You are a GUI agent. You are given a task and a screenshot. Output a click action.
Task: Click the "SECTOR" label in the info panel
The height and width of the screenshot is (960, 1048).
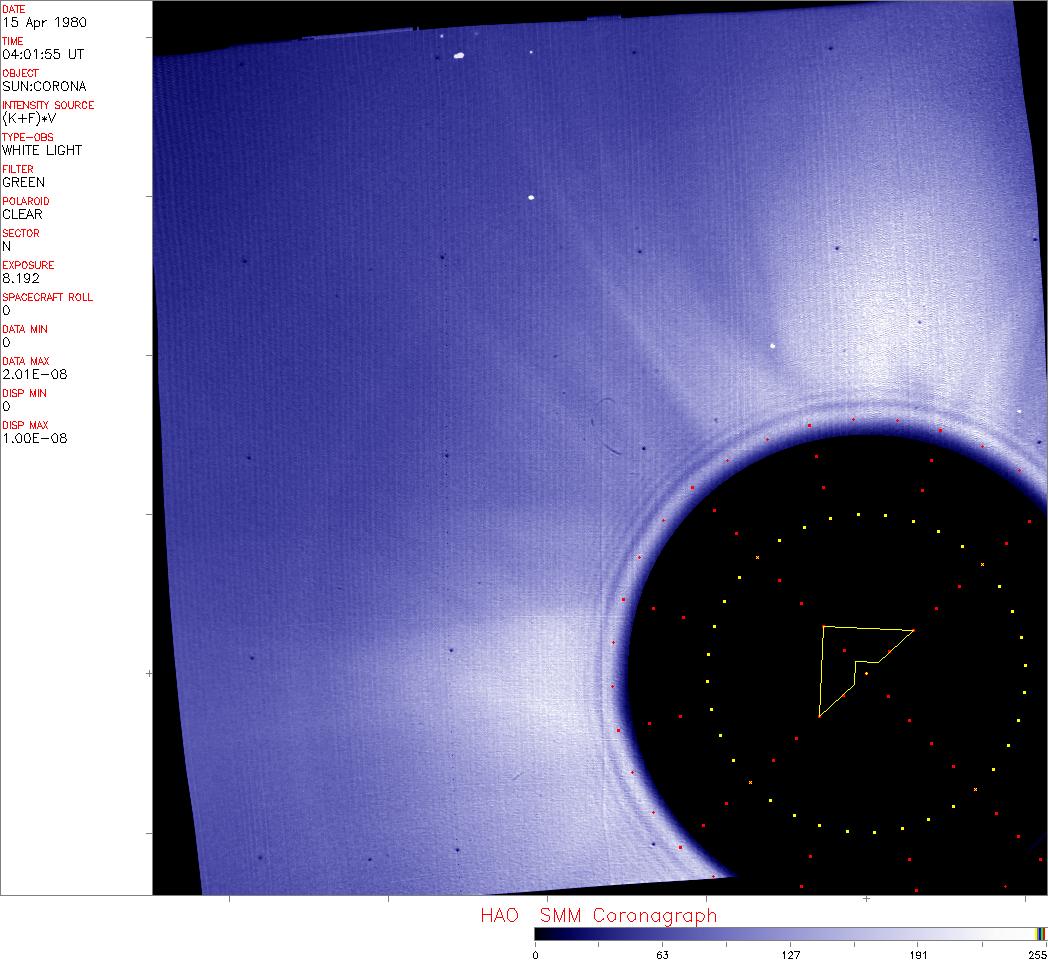tap(21, 233)
